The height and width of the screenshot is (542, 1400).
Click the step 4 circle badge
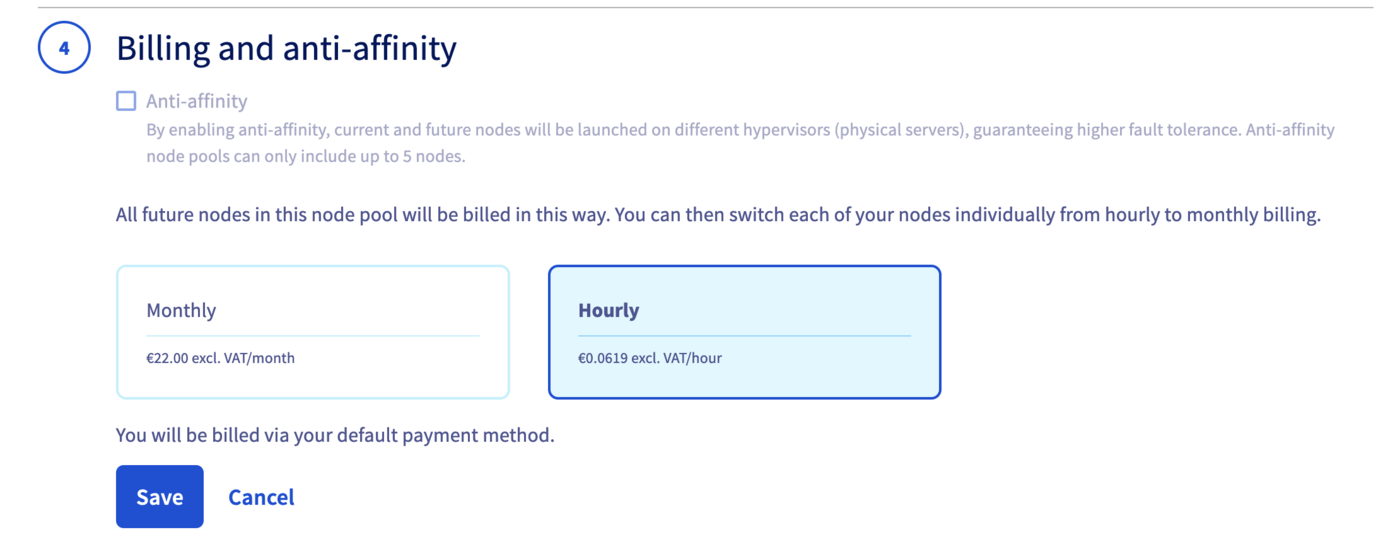(64, 48)
